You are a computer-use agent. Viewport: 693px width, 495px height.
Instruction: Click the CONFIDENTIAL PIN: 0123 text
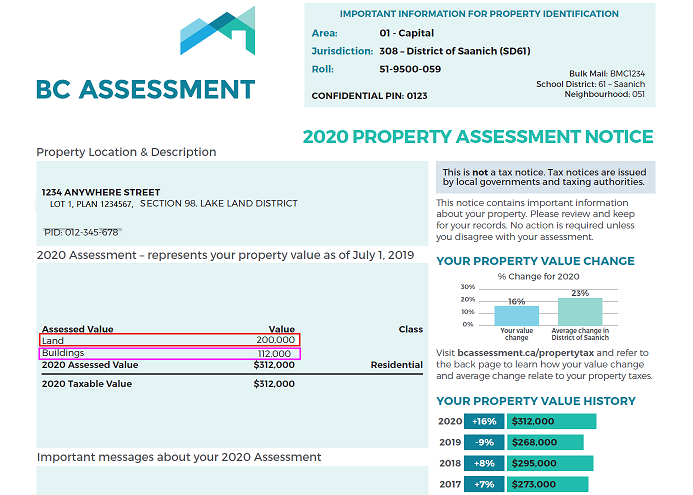coord(369,96)
